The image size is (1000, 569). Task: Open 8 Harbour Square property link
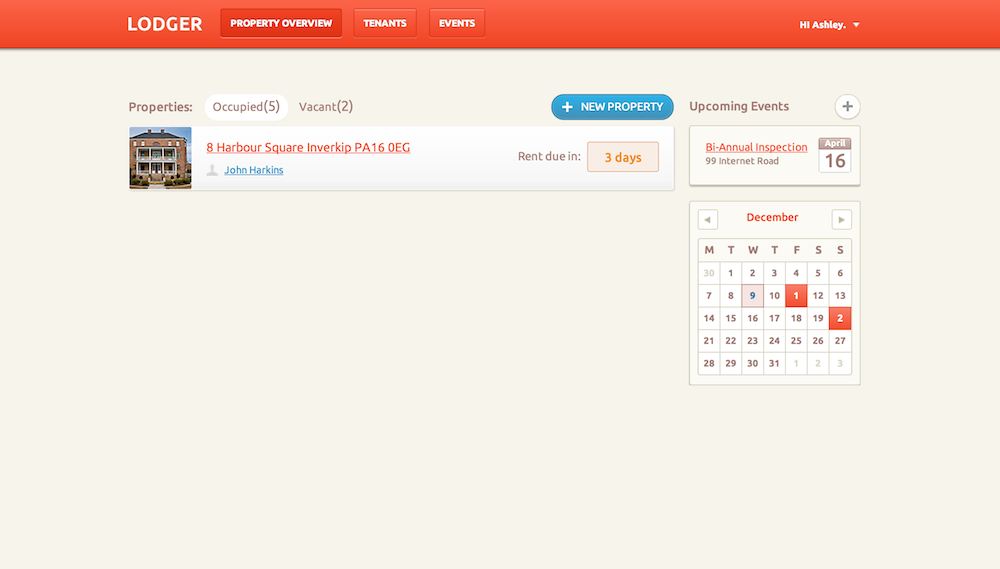pyautogui.click(x=308, y=148)
